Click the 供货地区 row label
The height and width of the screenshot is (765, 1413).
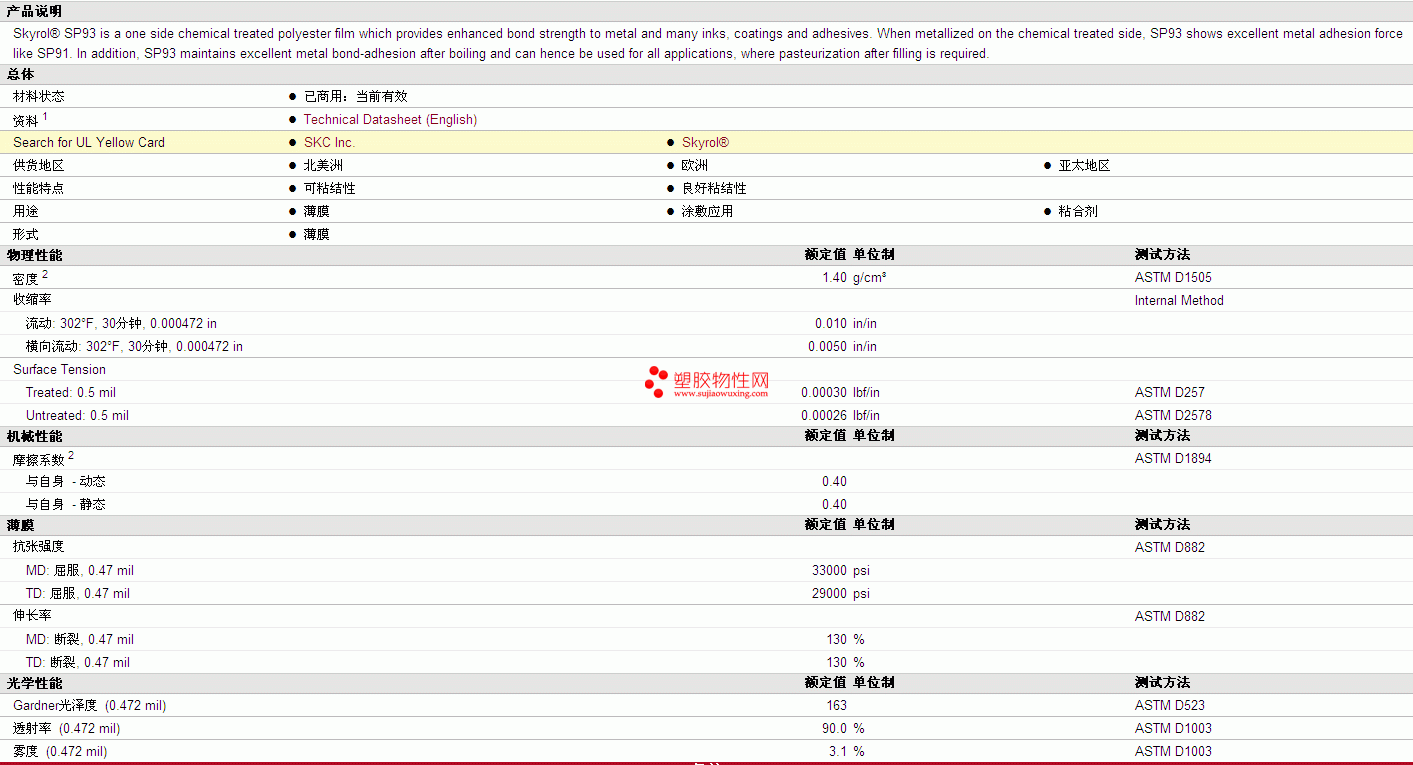pos(39,165)
